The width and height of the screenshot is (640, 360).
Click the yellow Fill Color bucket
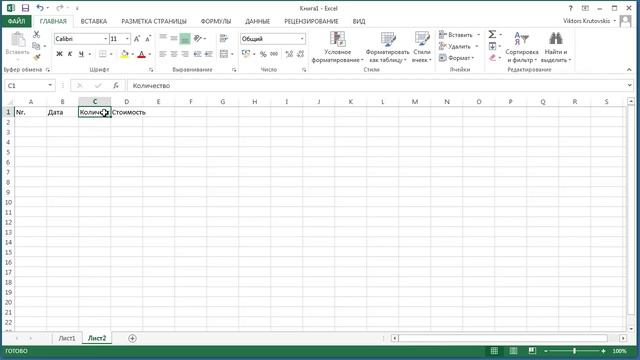click(x=124, y=54)
